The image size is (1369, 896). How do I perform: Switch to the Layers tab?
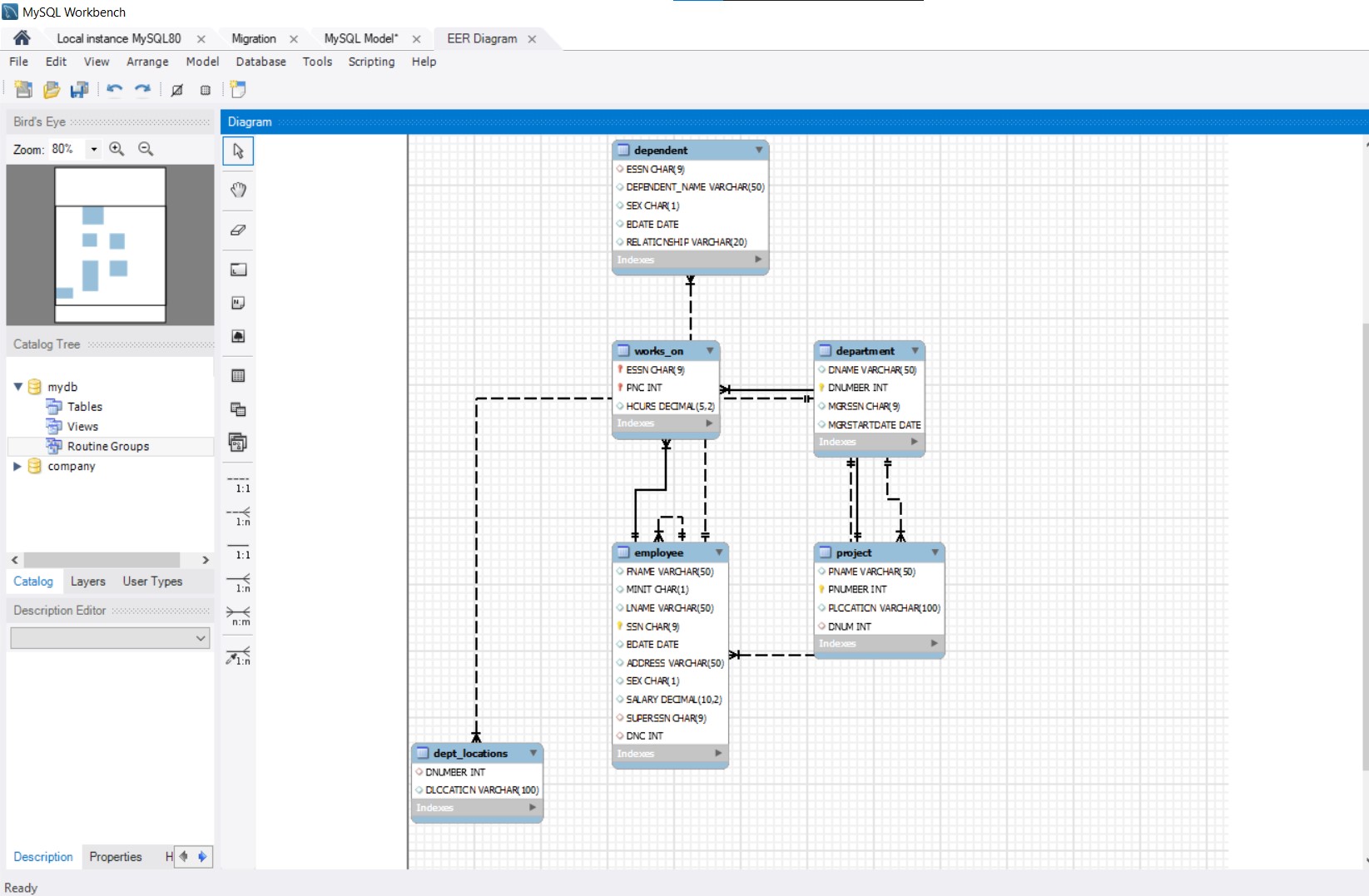click(x=87, y=582)
